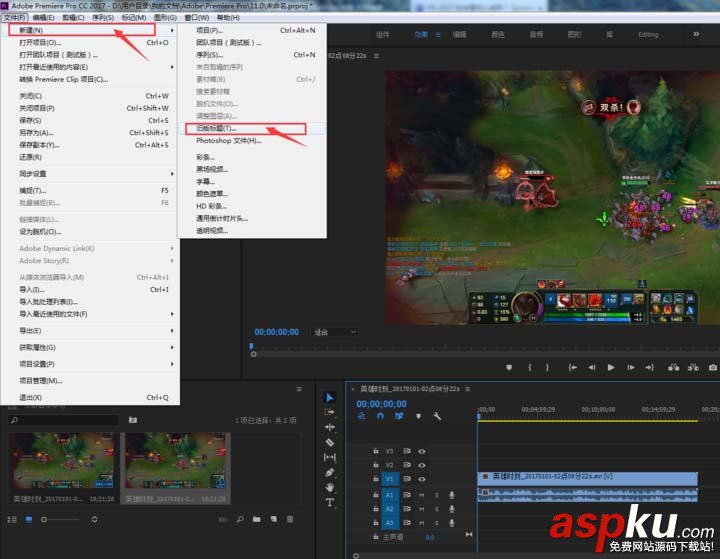Screen dimensions: 720x559
Task: Select the Selection arrow tool
Action: point(329,397)
